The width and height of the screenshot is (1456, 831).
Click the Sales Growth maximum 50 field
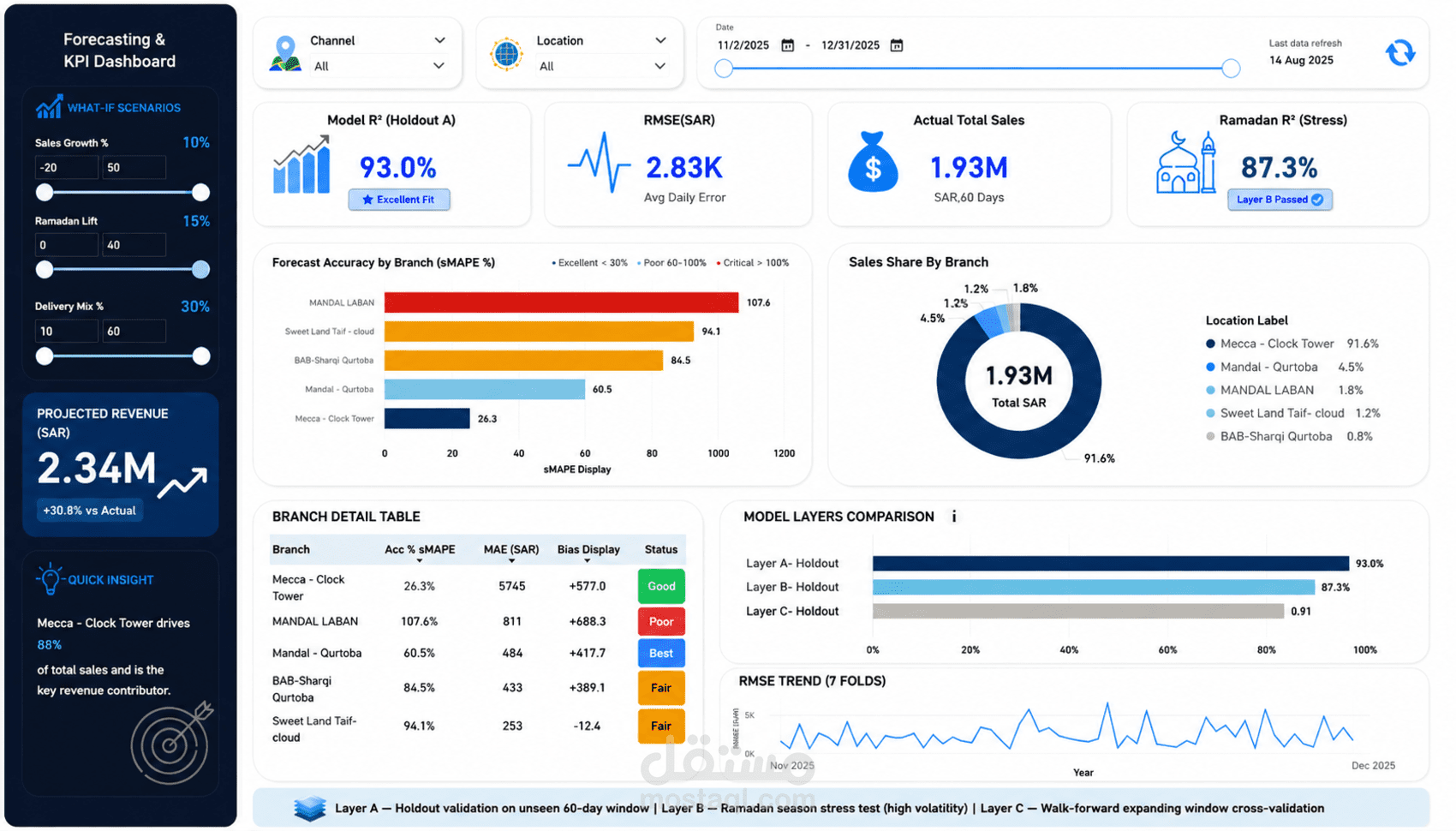[x=134, y=168]
